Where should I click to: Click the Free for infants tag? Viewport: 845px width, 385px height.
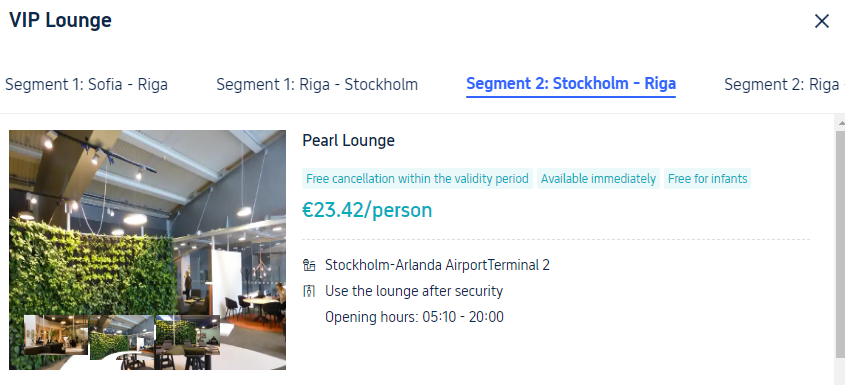[x=708, y=178]
